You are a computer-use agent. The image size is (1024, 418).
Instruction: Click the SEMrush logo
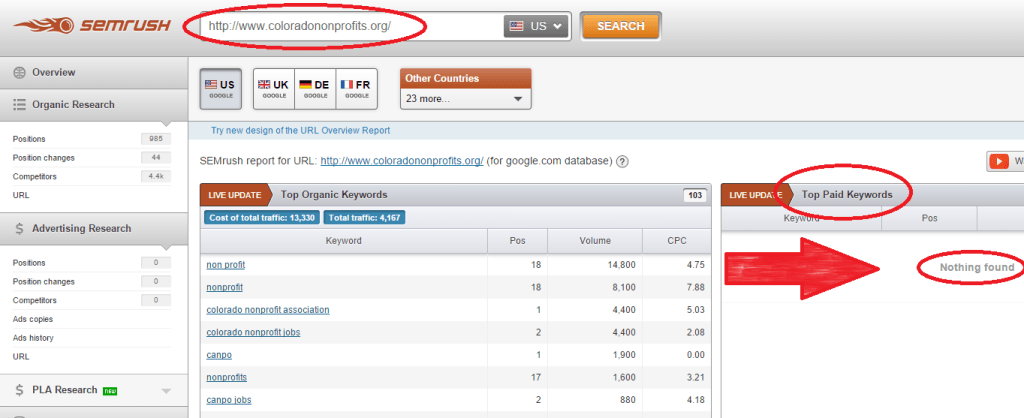click(x=91, y=26)
